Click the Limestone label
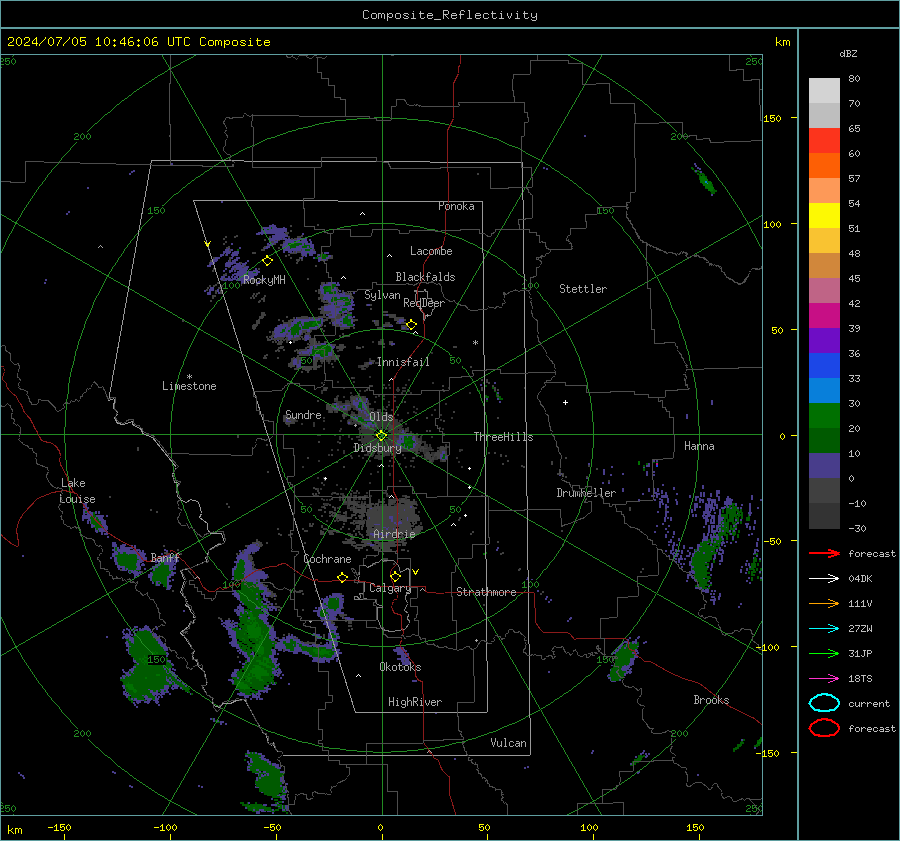900x841 pixels. [x=189, y=386]
